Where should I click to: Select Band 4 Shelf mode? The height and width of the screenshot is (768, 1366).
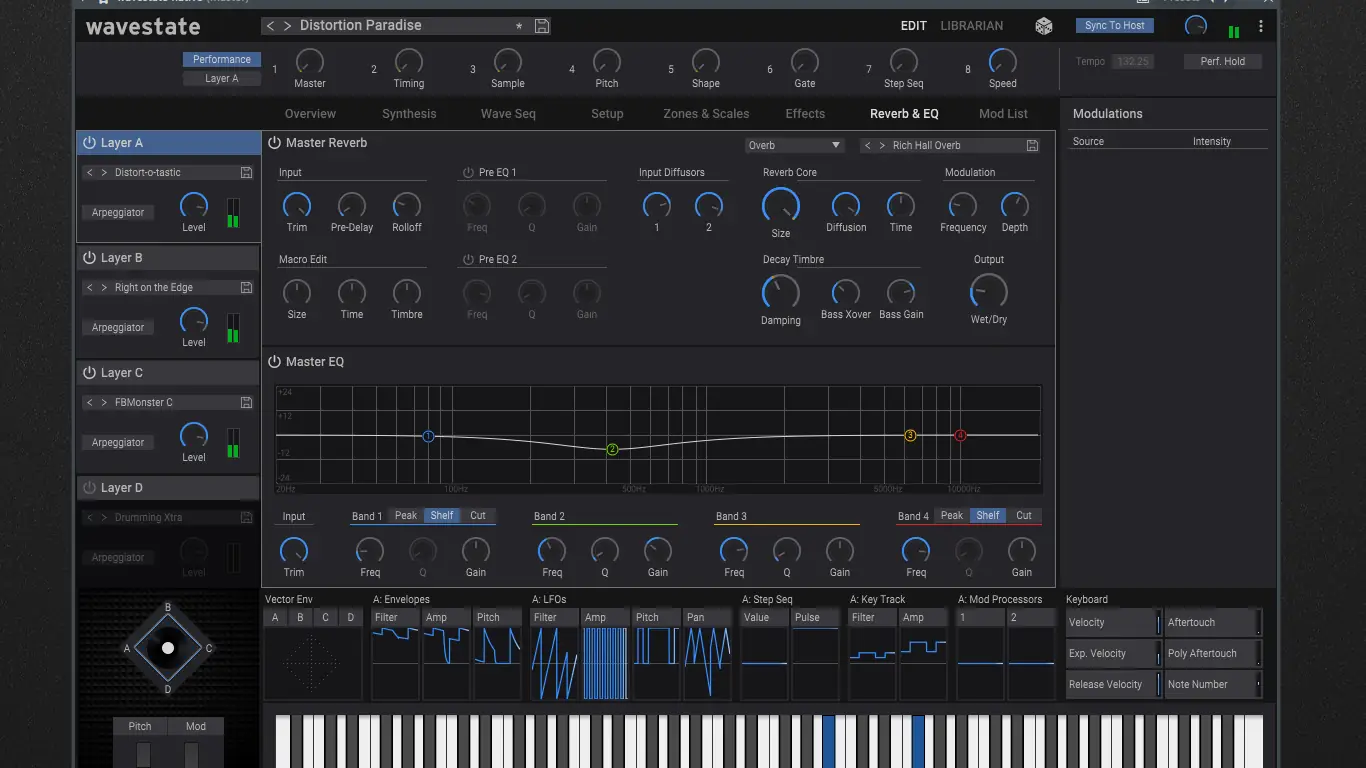[x=988, y=516]
